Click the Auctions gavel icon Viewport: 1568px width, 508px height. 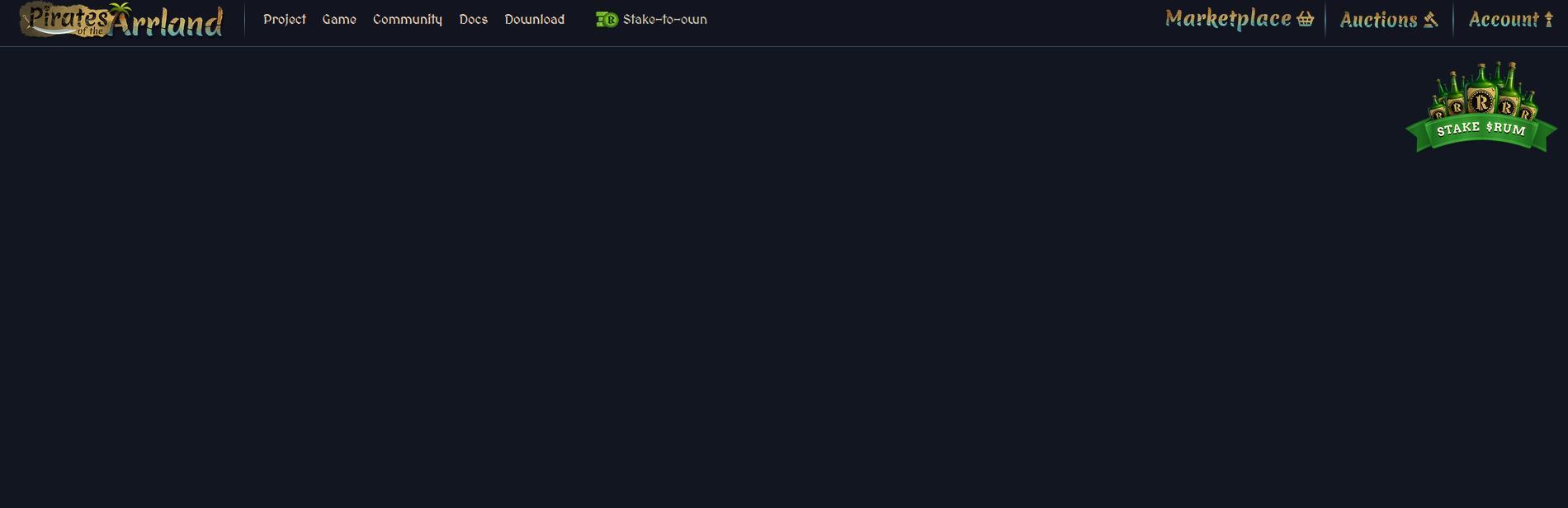[x=1431, y=19]
